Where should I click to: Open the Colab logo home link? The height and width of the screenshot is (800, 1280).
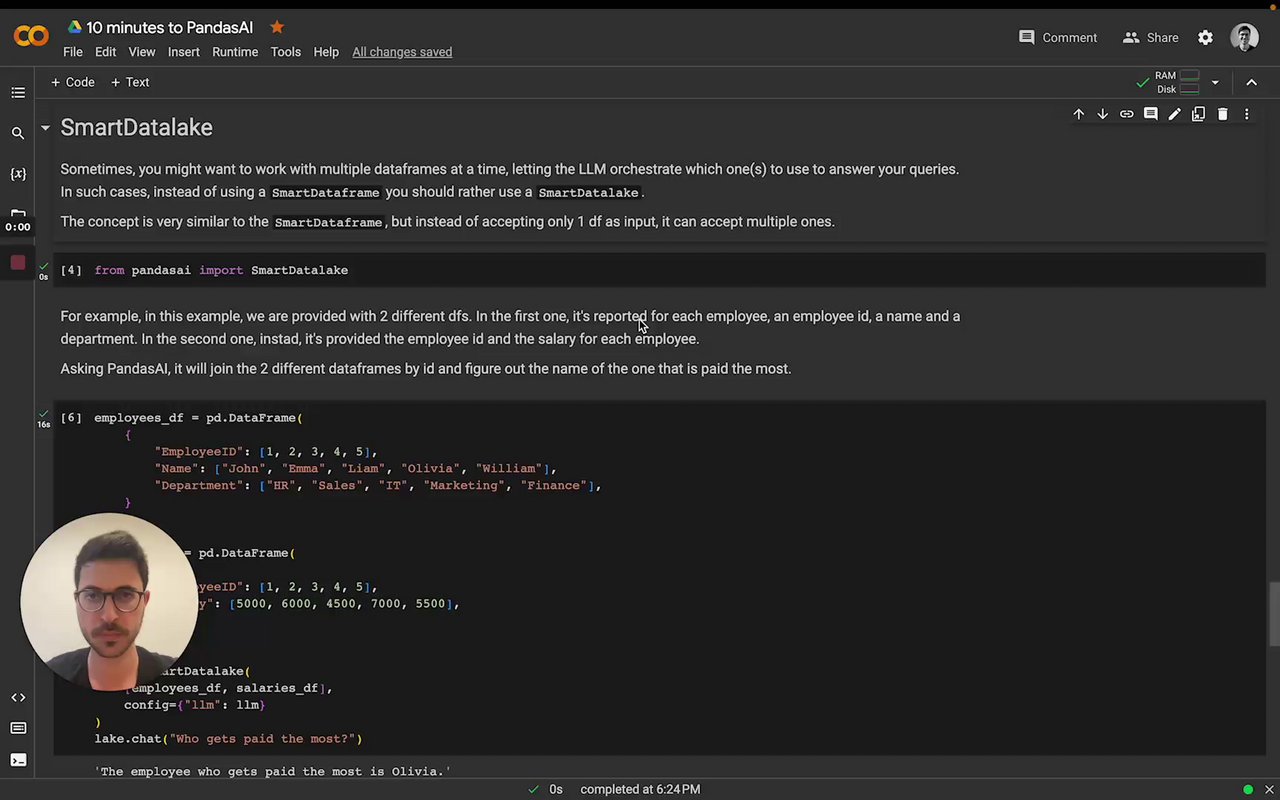coord(31,37)
